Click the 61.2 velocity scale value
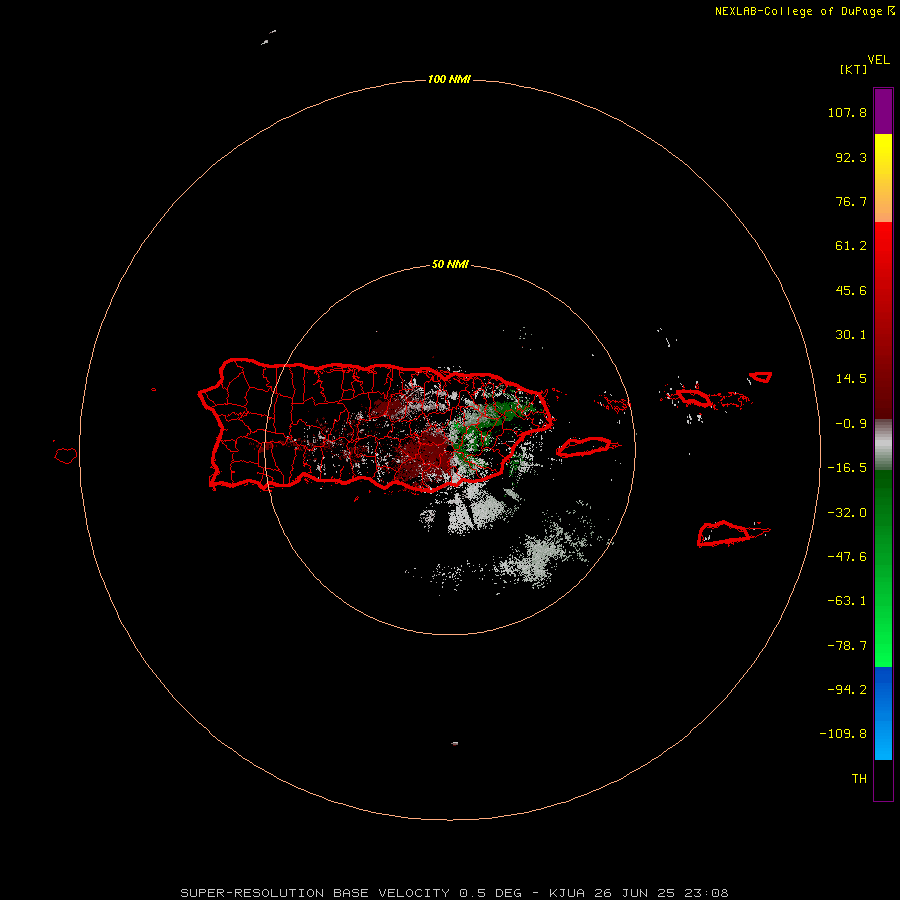The height and width of the screenshot is (900, 900). [851, 246]
